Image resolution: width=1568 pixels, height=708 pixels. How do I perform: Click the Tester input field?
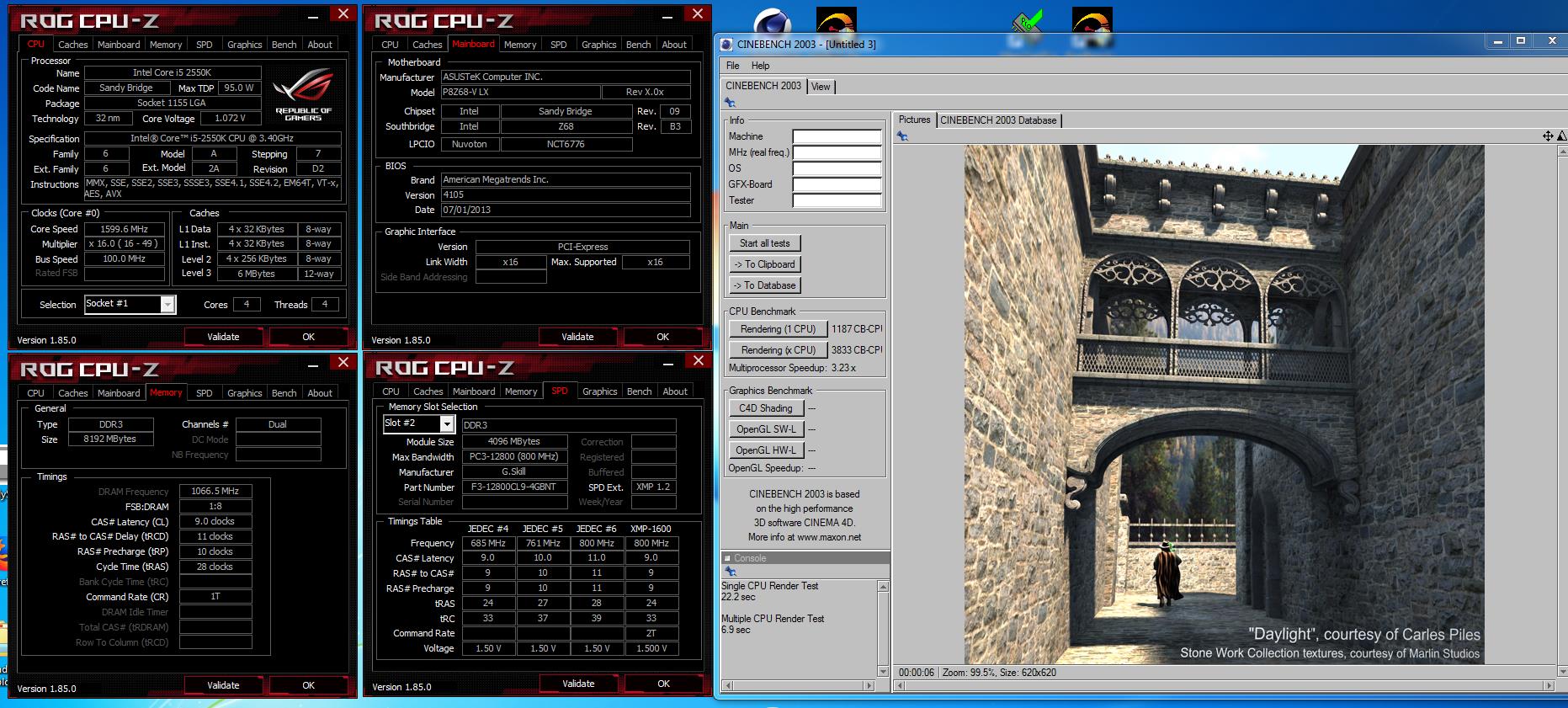[x=837, y=200]
